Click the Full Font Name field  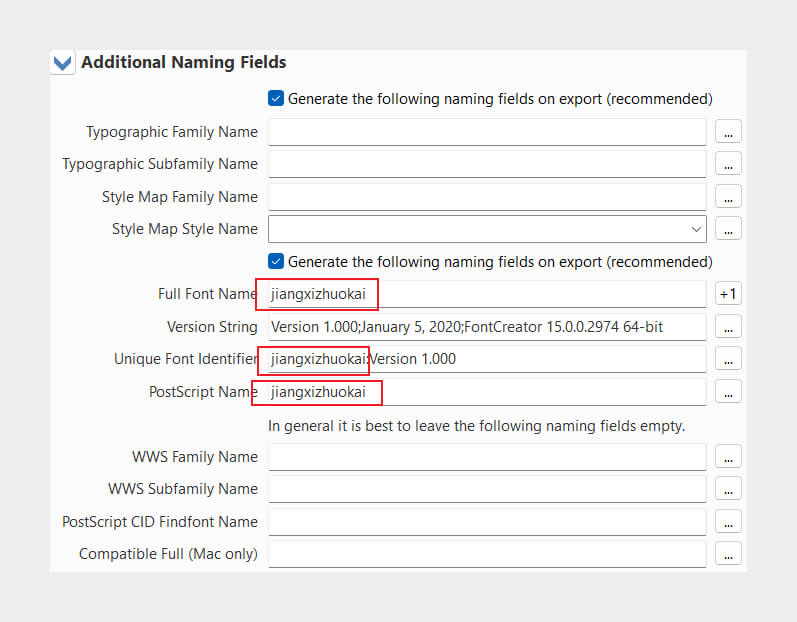tap(487, 294)
